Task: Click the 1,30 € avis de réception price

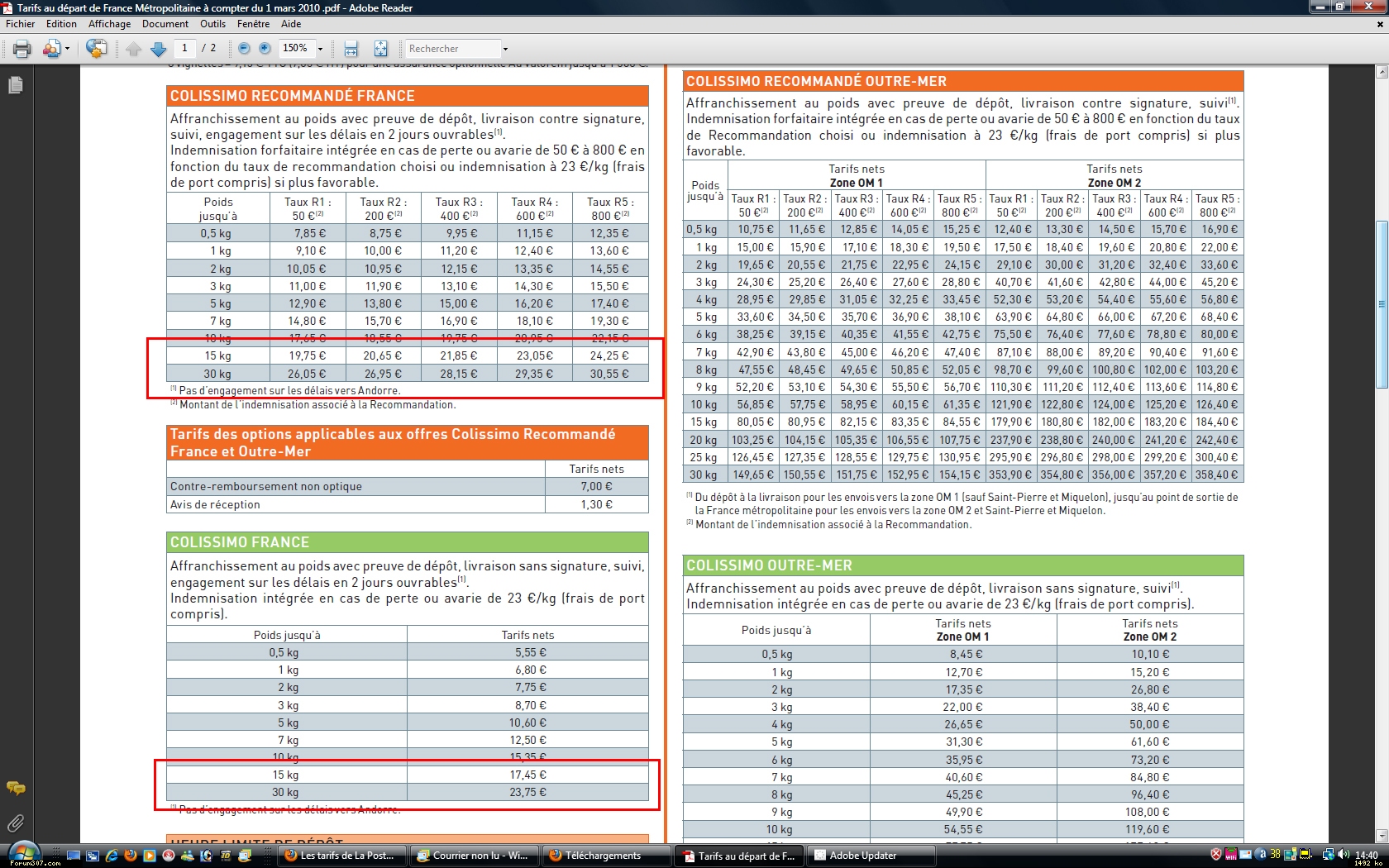Action: 596,504
